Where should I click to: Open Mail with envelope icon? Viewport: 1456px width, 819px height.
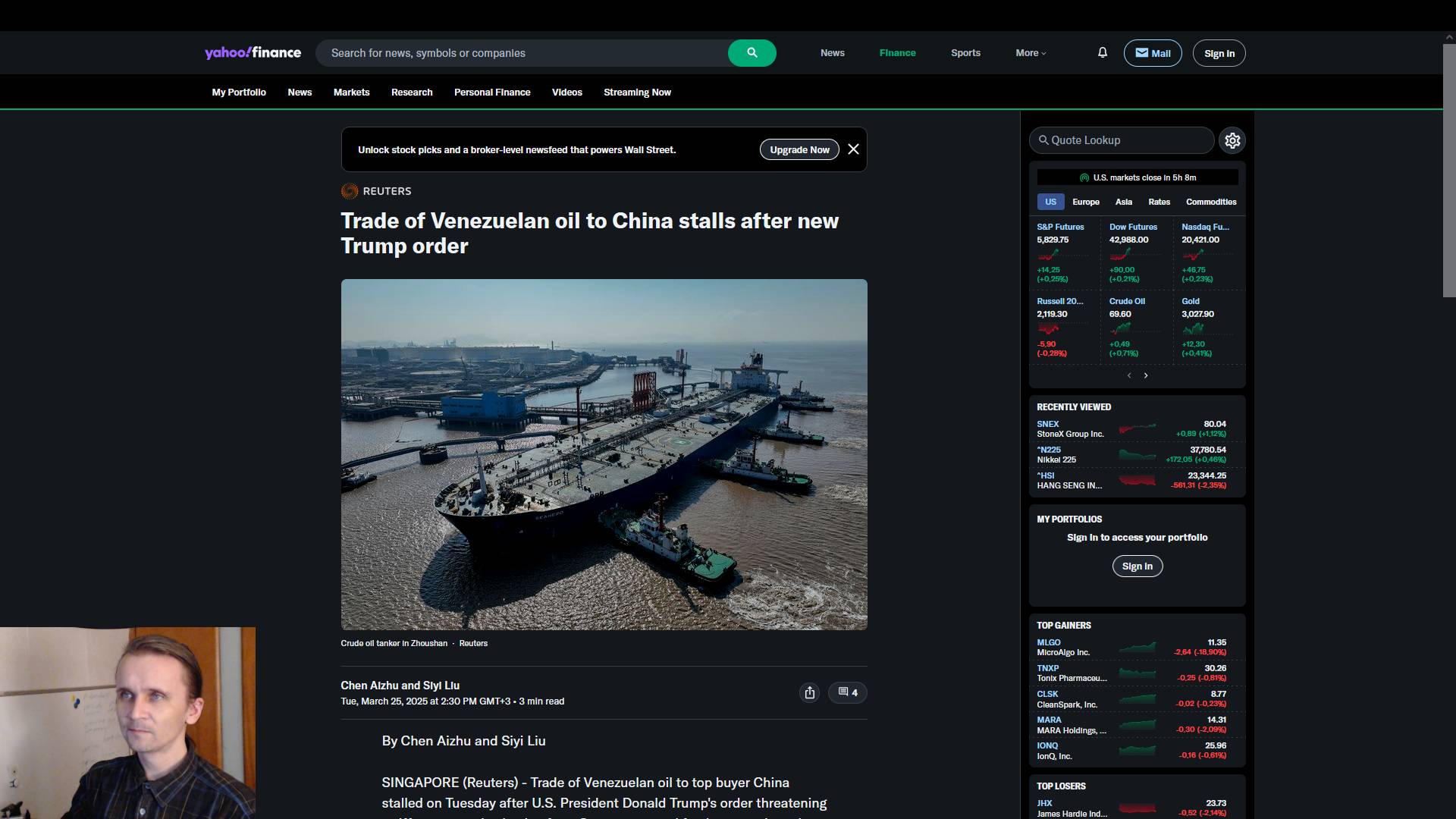pyautogui.click(x=1152, y=53)
